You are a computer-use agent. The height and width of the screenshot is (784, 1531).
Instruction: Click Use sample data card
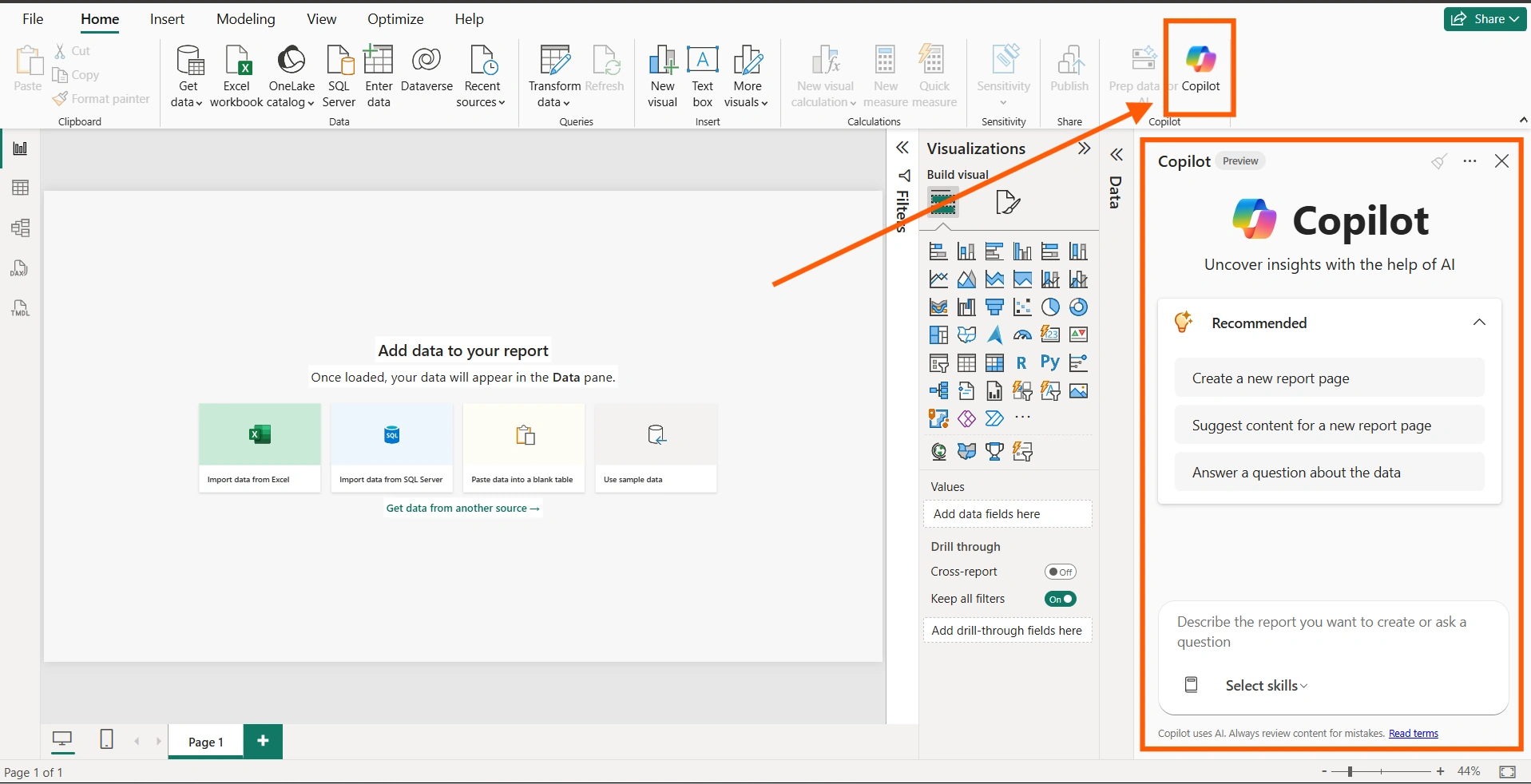(656, 448)
